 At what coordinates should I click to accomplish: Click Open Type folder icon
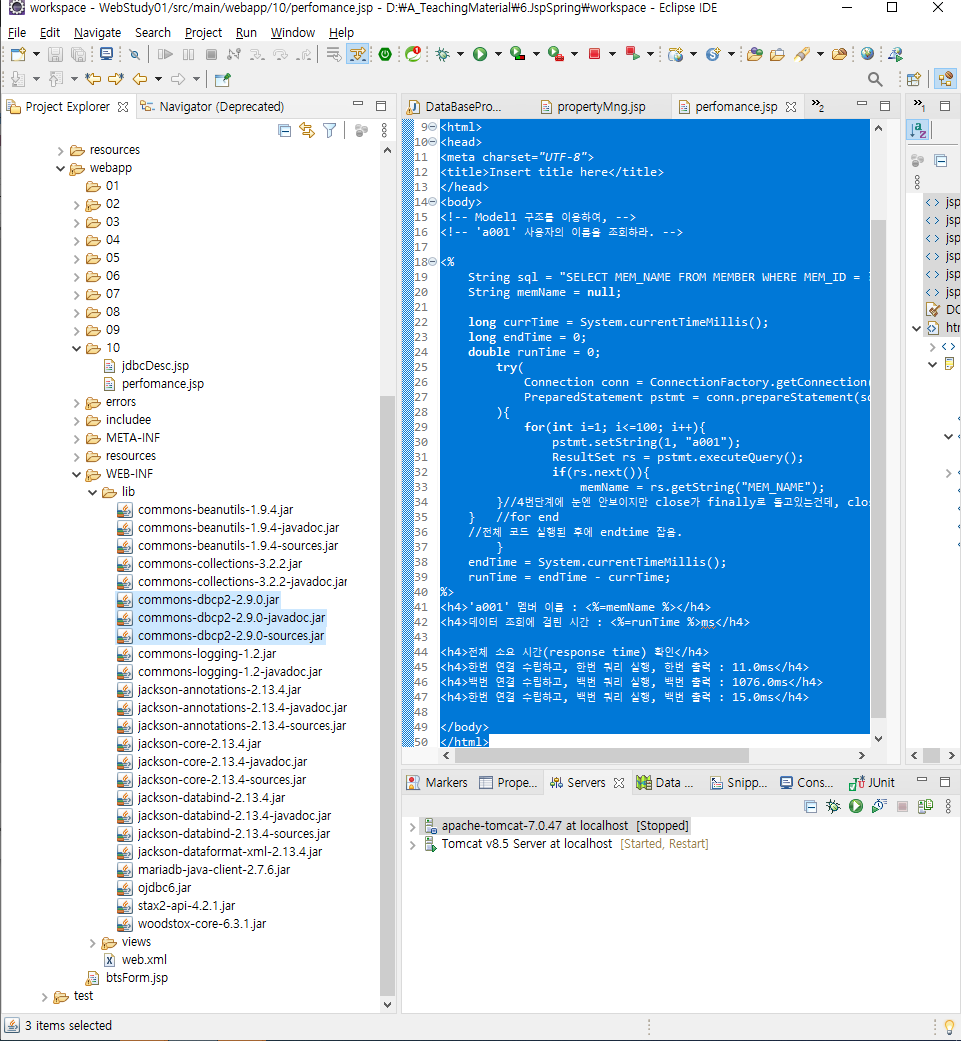pos(755,54)
